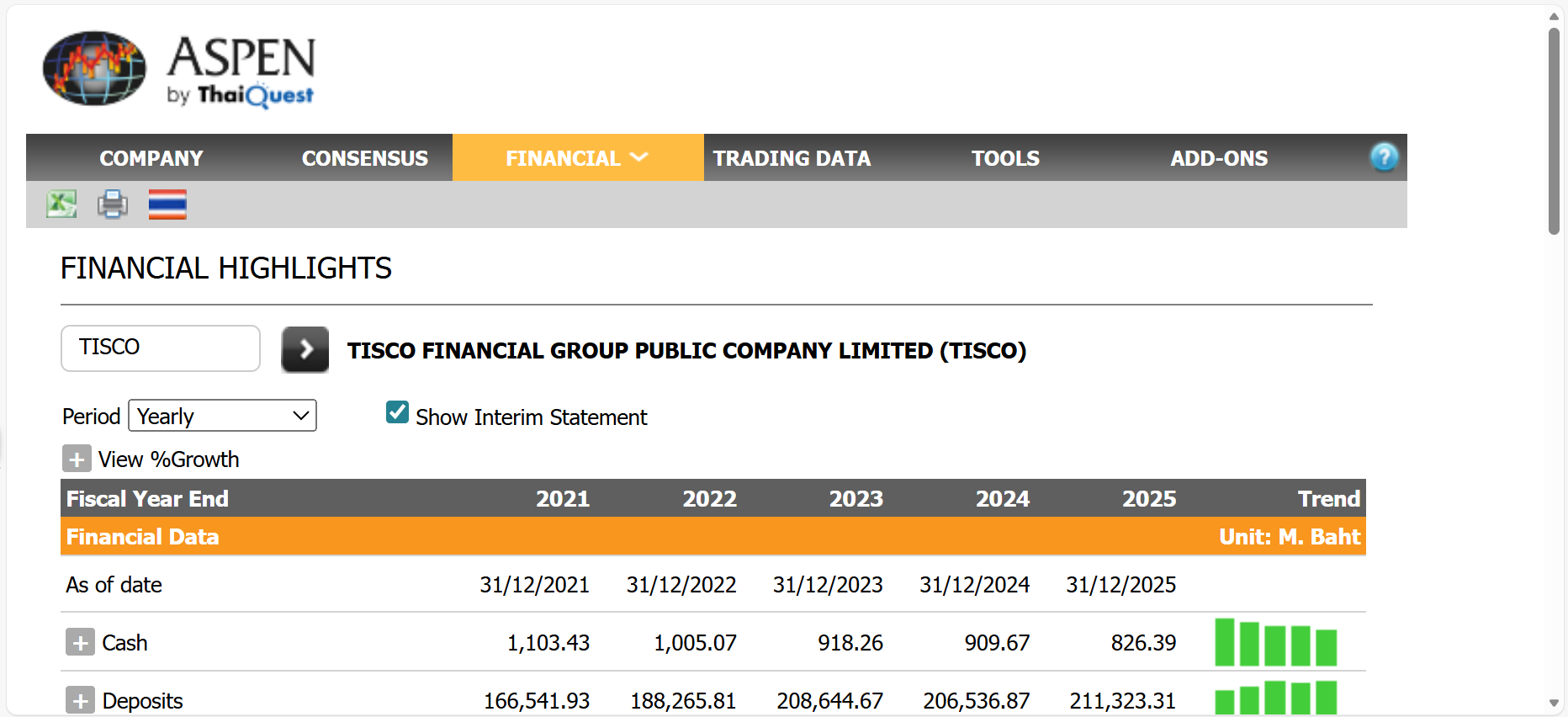Uncheck Show Interim Statement checkbox

(397, 412)
